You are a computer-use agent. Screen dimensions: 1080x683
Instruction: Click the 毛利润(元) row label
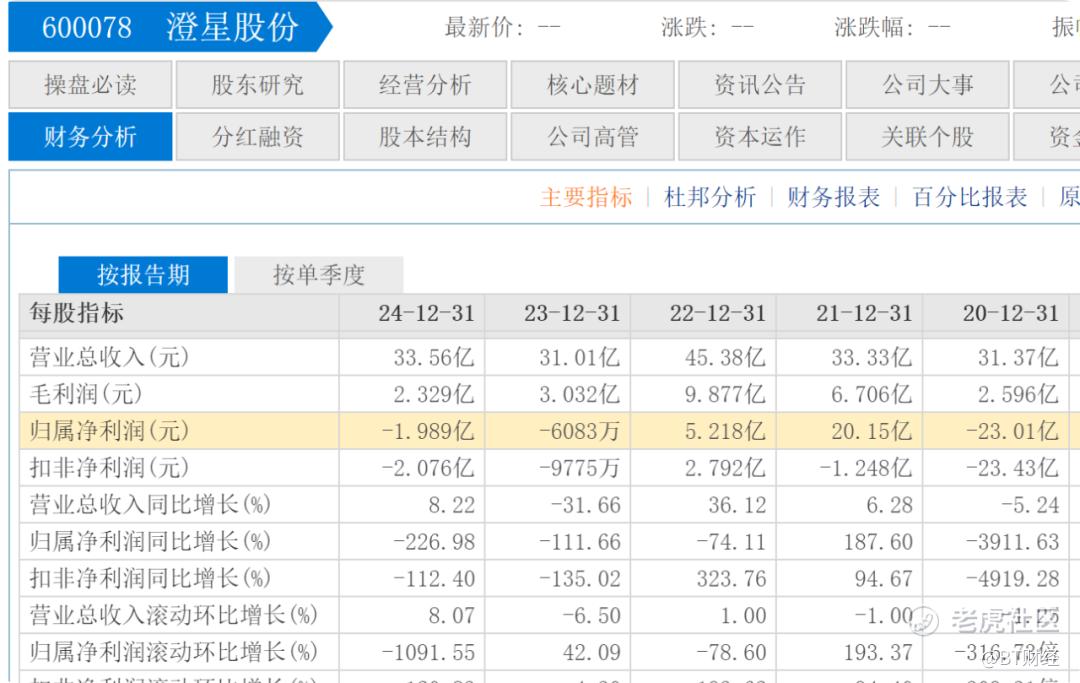(86, 395)
